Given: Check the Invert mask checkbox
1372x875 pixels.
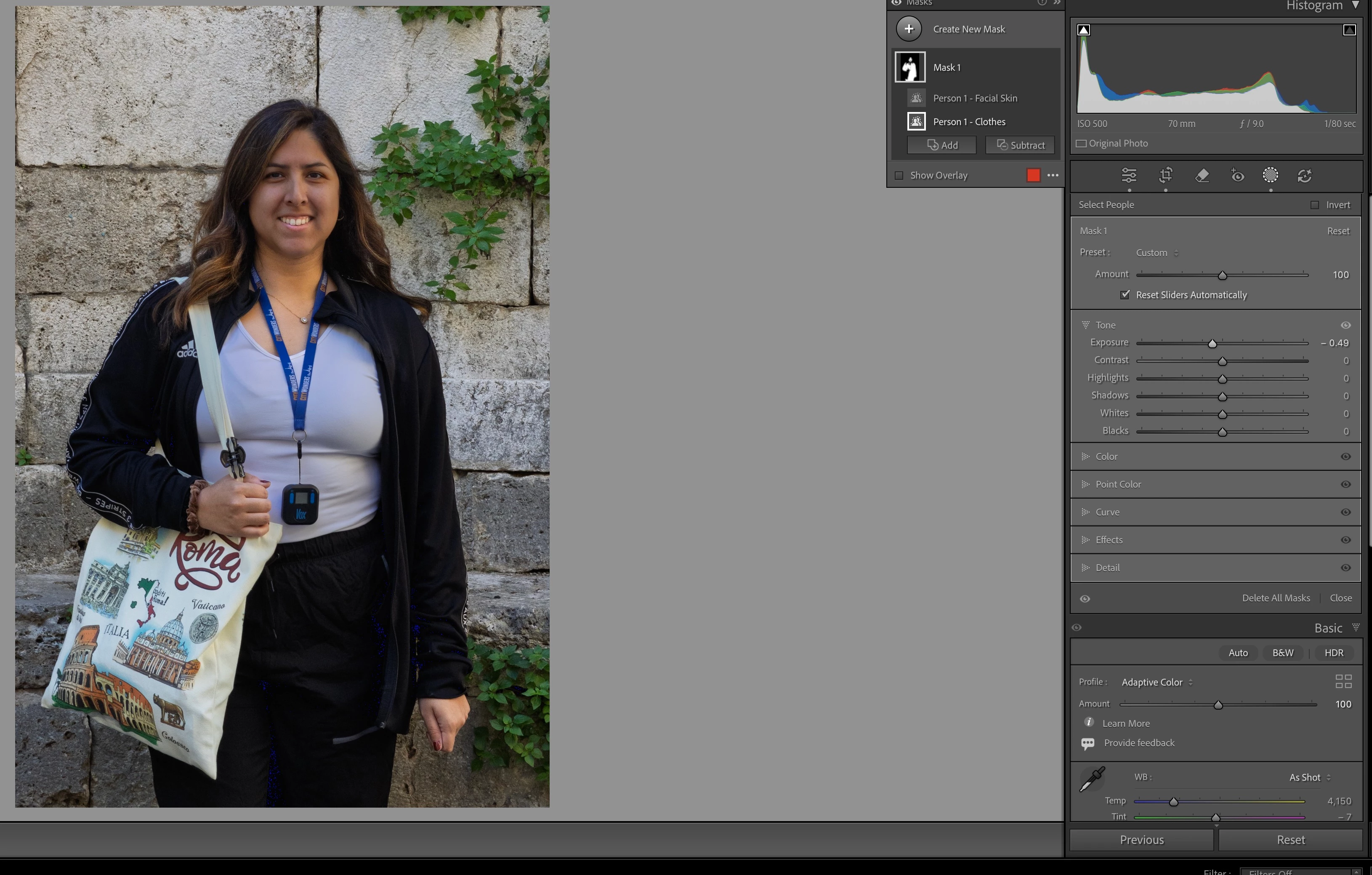Looking at the screenshot, I should [1314, 205].
